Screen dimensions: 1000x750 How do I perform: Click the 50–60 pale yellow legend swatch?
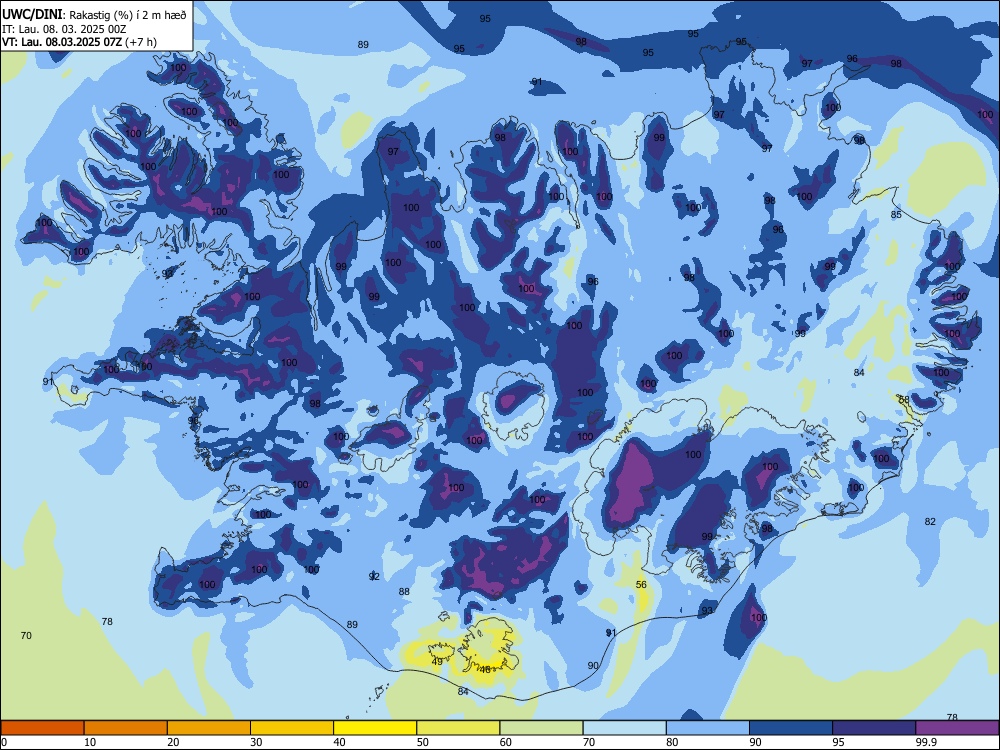[459, 728]
